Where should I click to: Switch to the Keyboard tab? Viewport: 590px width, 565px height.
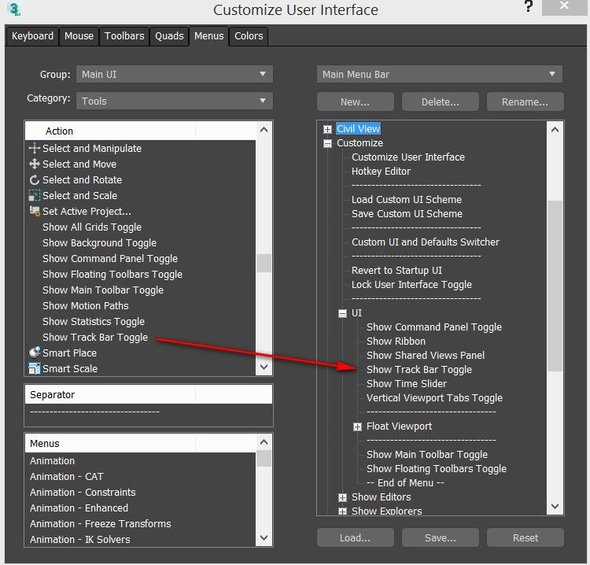coord(32,36)
